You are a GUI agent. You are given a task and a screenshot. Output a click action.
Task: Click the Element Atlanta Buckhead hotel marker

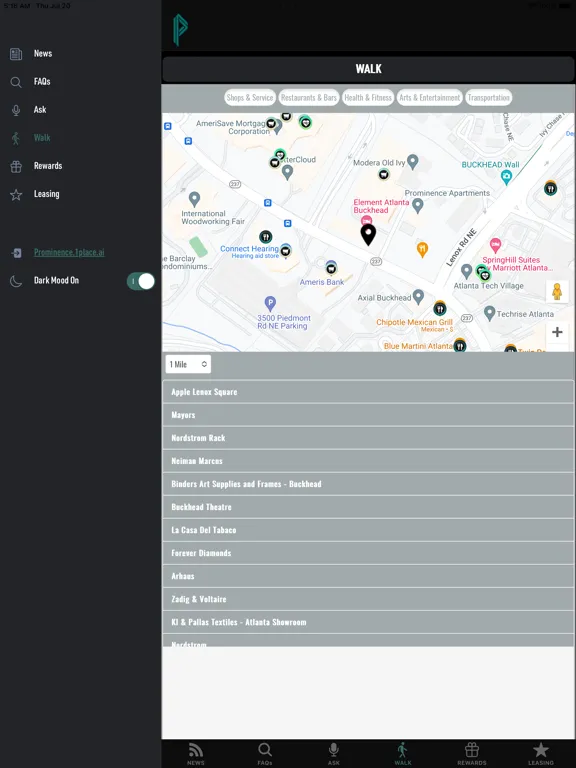coord(366,221)
